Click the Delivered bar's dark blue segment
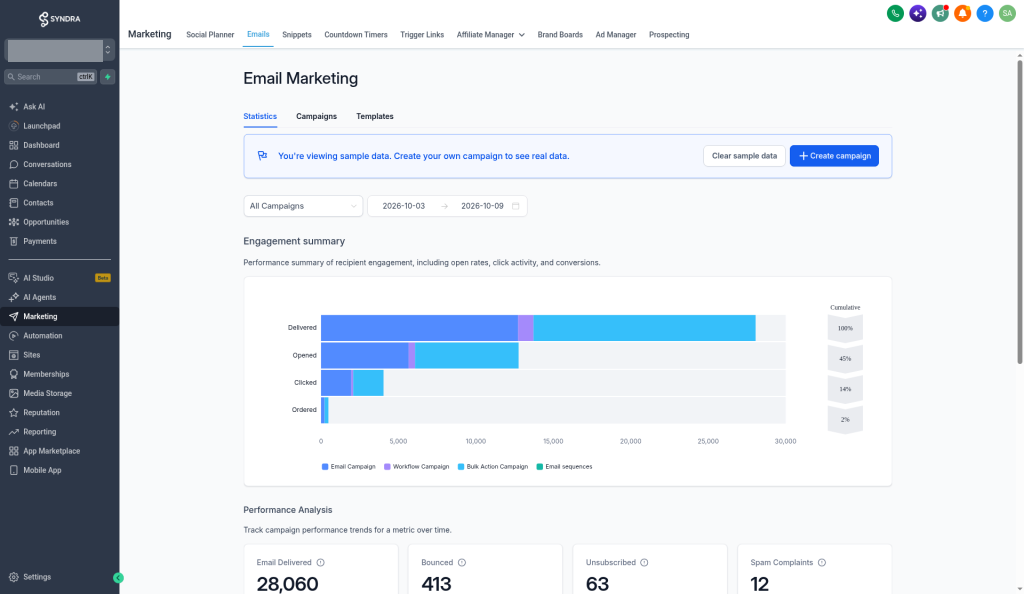Image resolution: width=1024 pixels, height=594 pixels. click(419, 328)
